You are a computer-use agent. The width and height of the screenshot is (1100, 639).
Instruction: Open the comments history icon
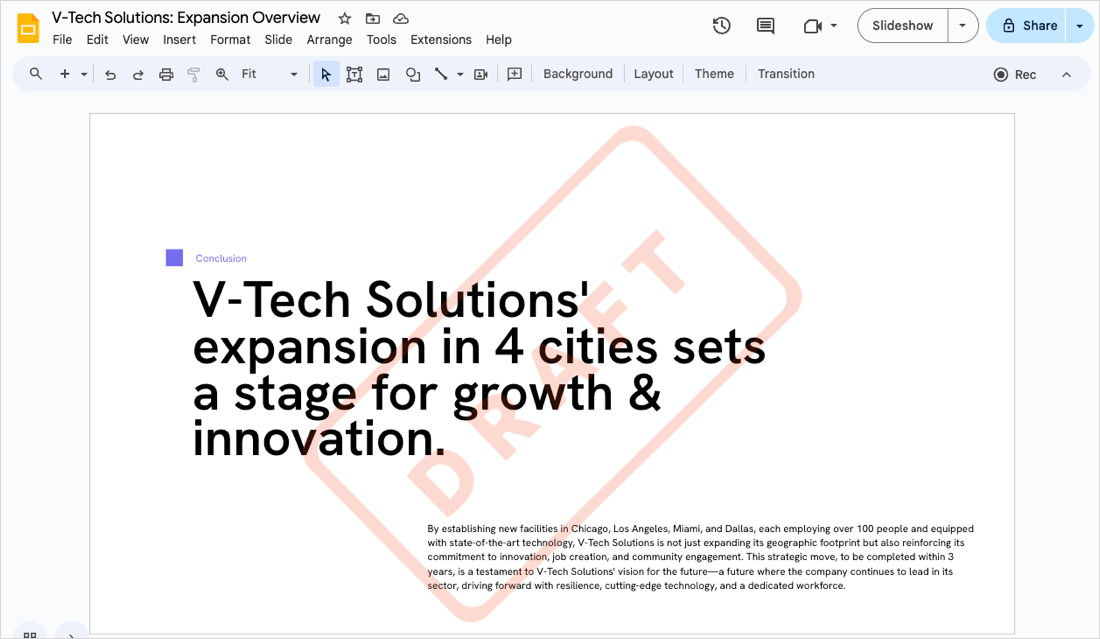765,26
